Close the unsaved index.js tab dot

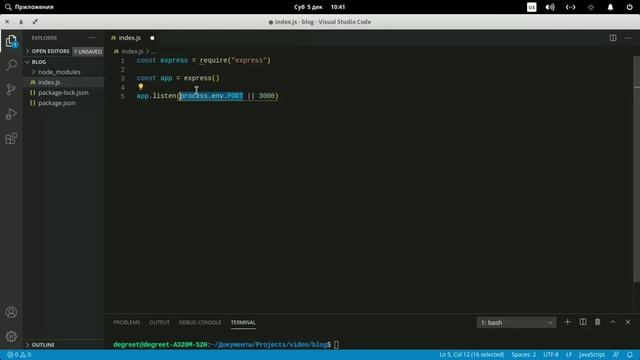tap(152, 38)
